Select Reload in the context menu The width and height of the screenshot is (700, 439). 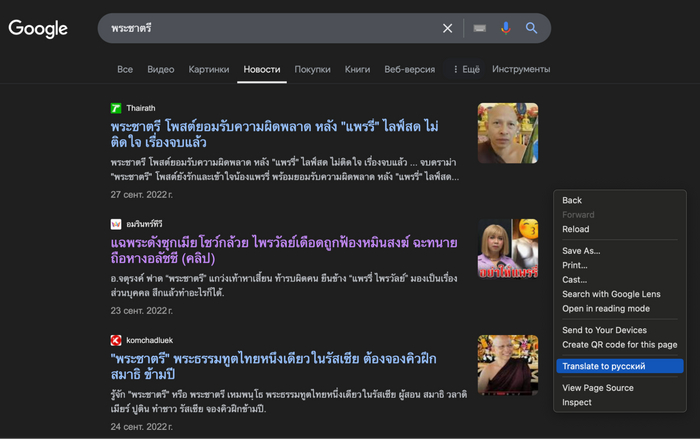pyautogui.click(x=575, y=229)
